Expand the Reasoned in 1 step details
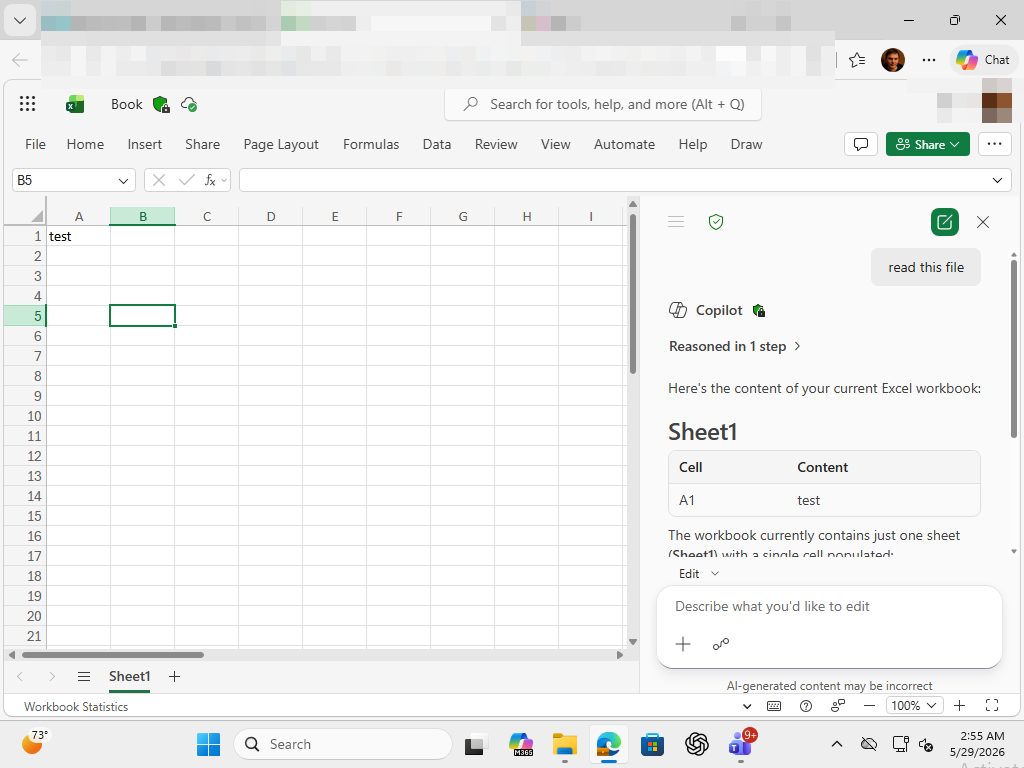The height and width of the screenshot is (768, 1024). pyautogui.click(x=735, y=347)
